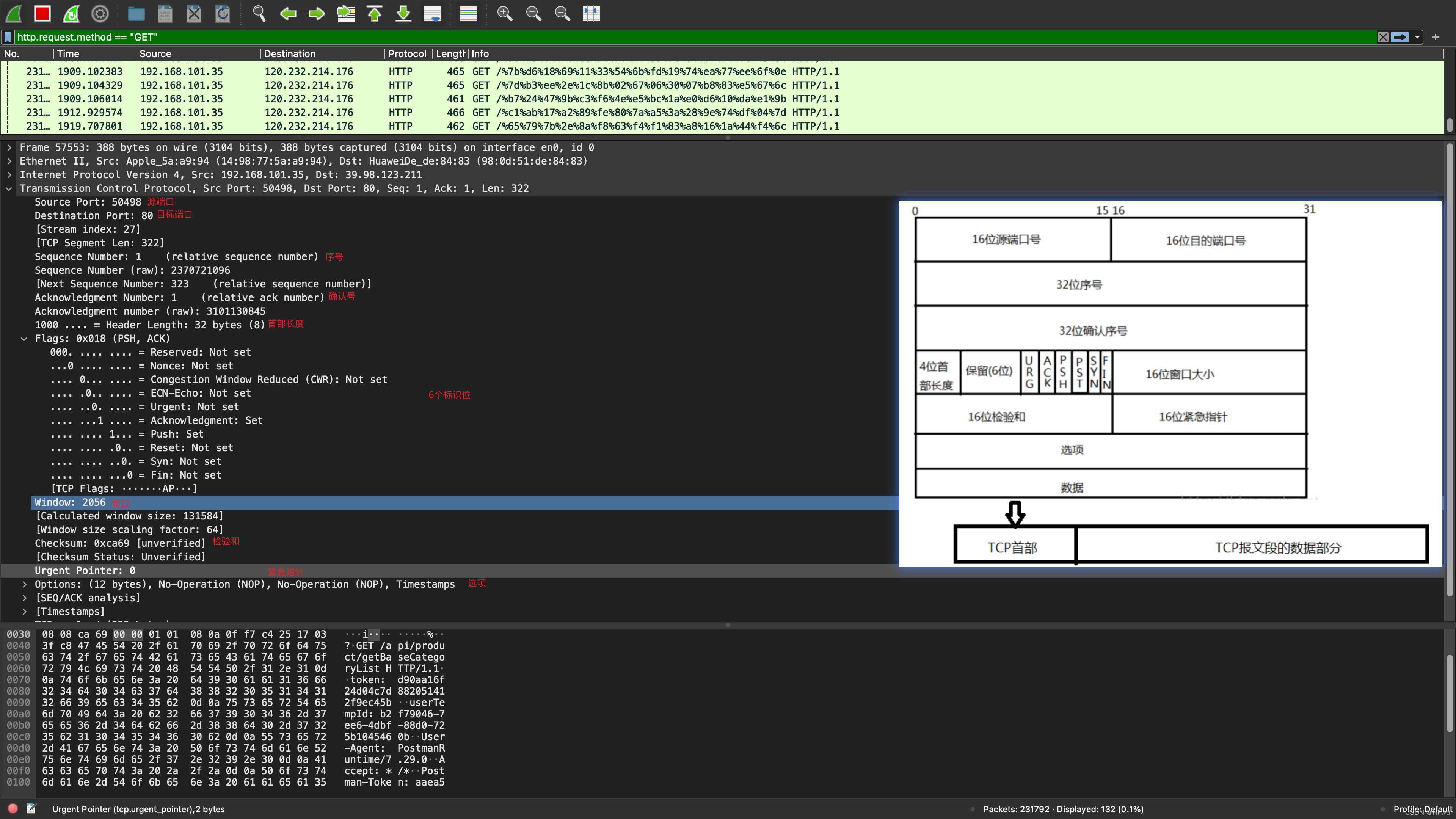The height and width of the screenshot is (819, 1456).
Task: Apply the display filter arrow button
Action: pos(1400,37)
